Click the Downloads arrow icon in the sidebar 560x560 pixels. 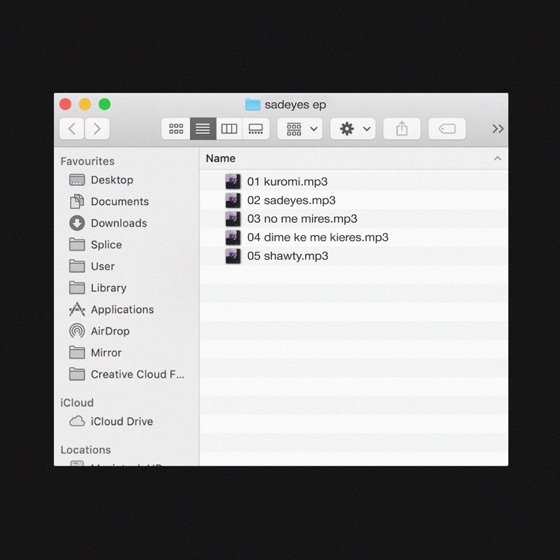pos(77,223)
